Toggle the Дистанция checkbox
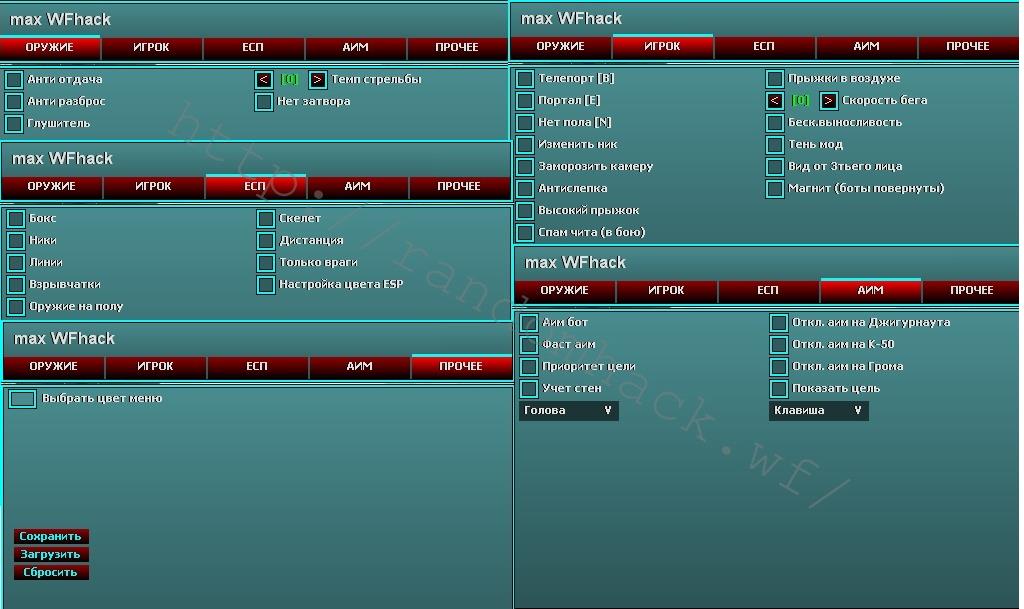Image resolution: width=1024 pixels, height=609 pixels. [266, 241]
